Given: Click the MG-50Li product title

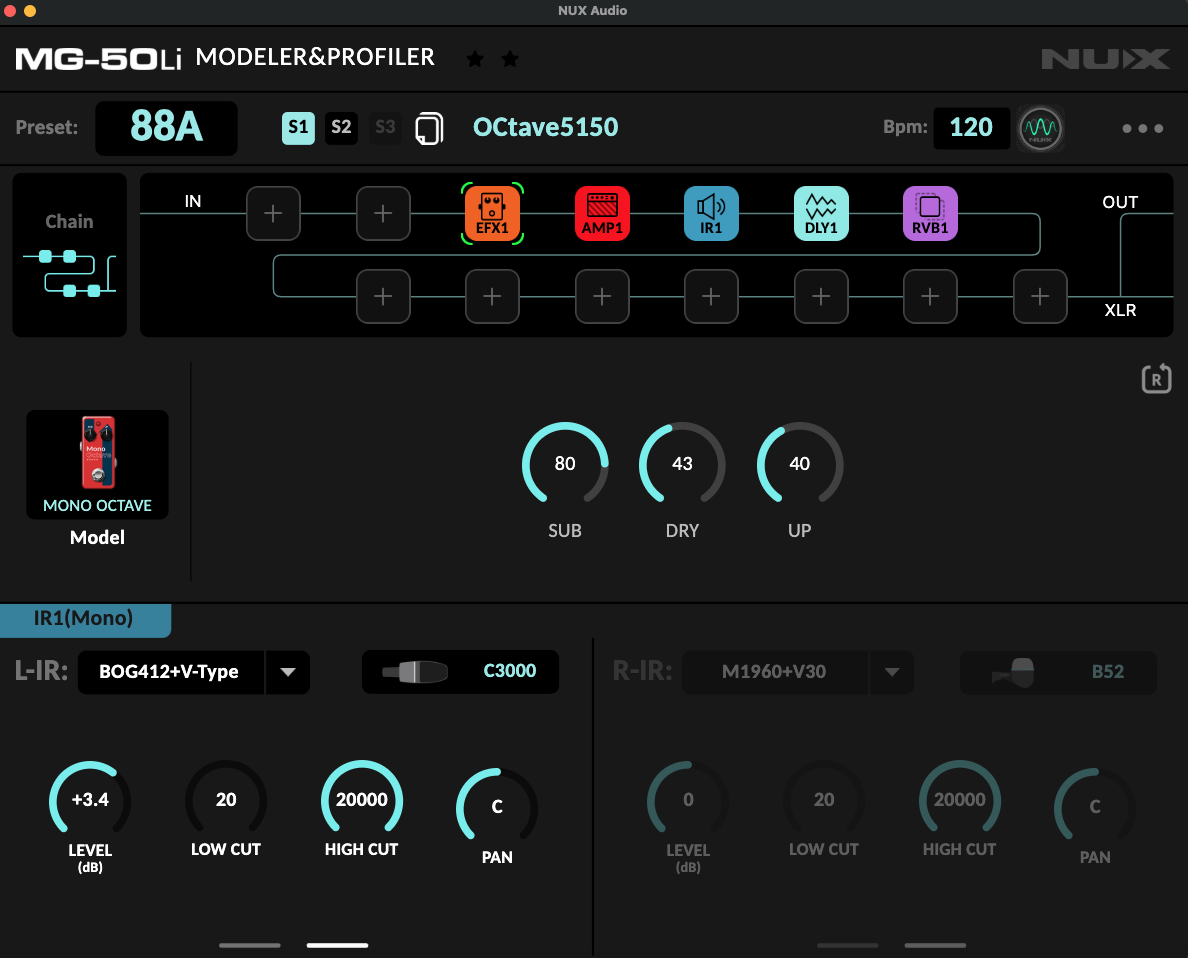Looking at the screenshot, I should [x=98, y=59].
